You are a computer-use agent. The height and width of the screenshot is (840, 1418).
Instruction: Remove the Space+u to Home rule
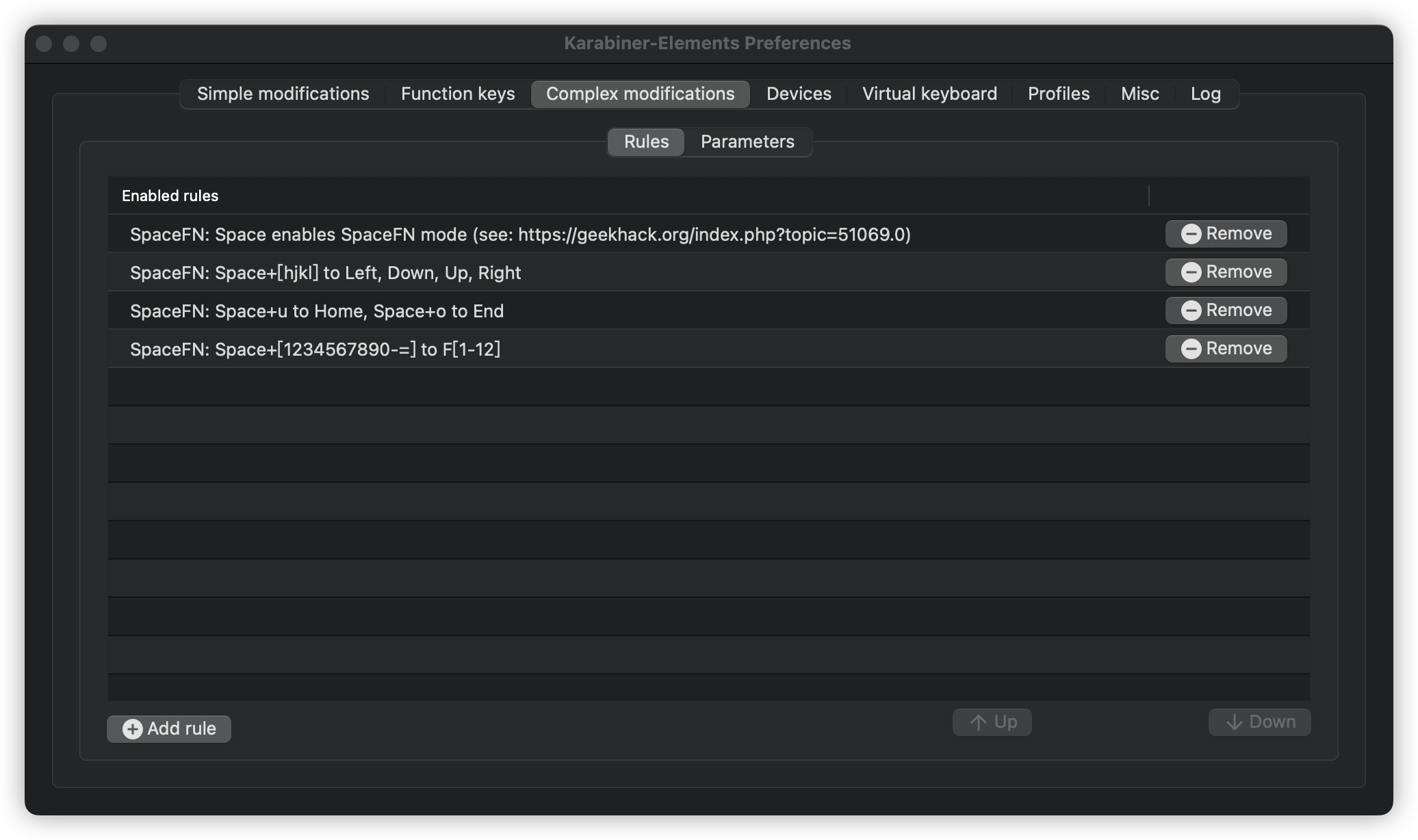pos(1226,311)
